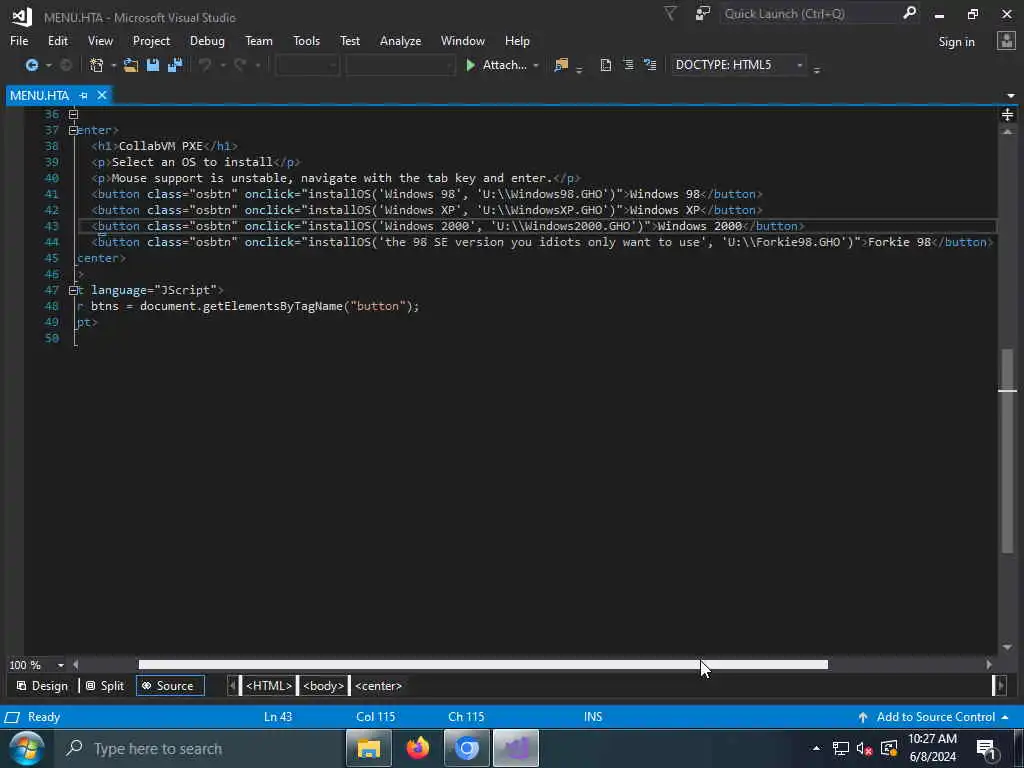Click the horizontal scrollbar thumb
The width and height of the screenshot is (1024, 768).
483,665
